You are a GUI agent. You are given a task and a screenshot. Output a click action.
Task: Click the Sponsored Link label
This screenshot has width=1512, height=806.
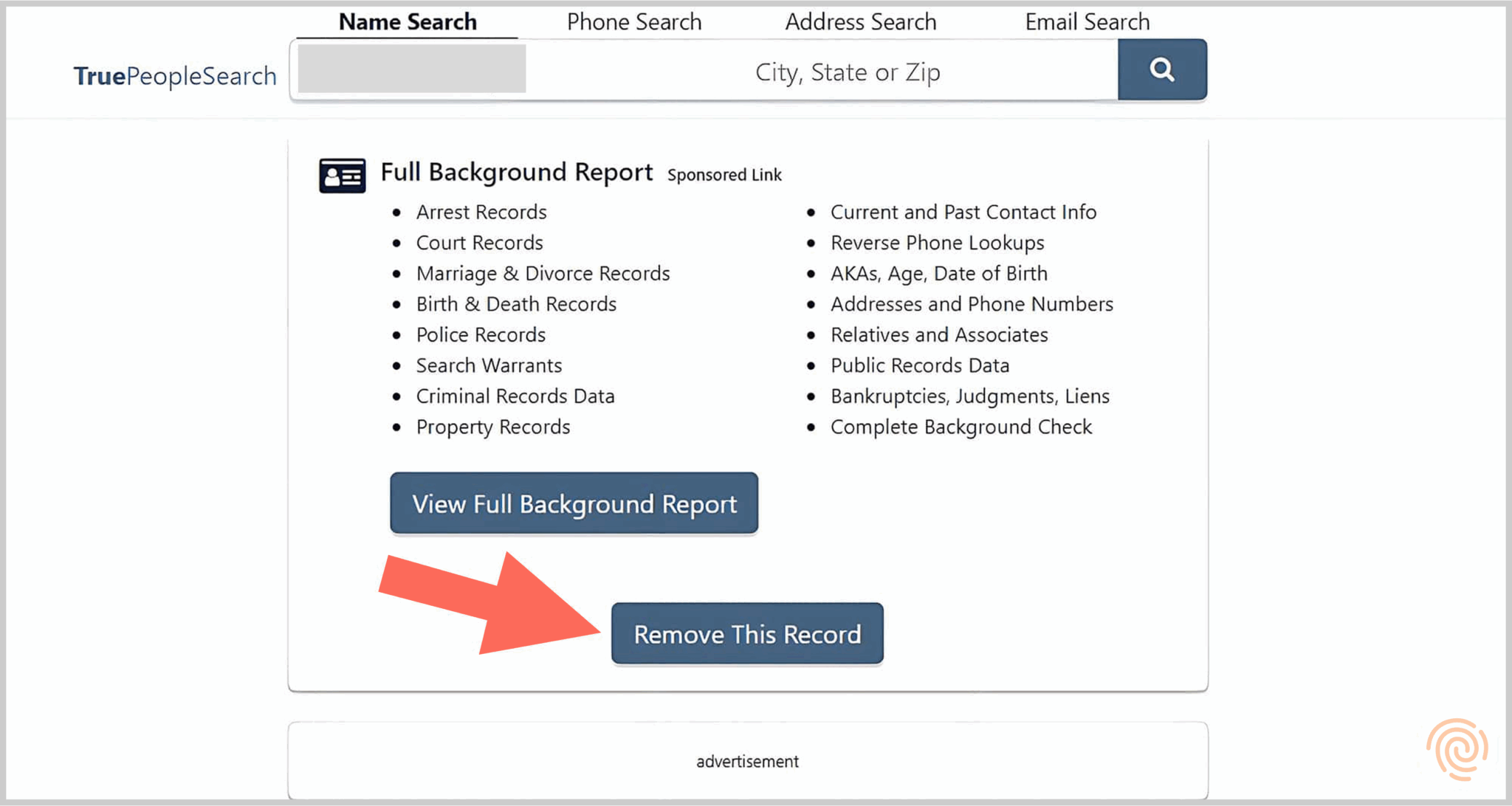[x=724, y=175]
